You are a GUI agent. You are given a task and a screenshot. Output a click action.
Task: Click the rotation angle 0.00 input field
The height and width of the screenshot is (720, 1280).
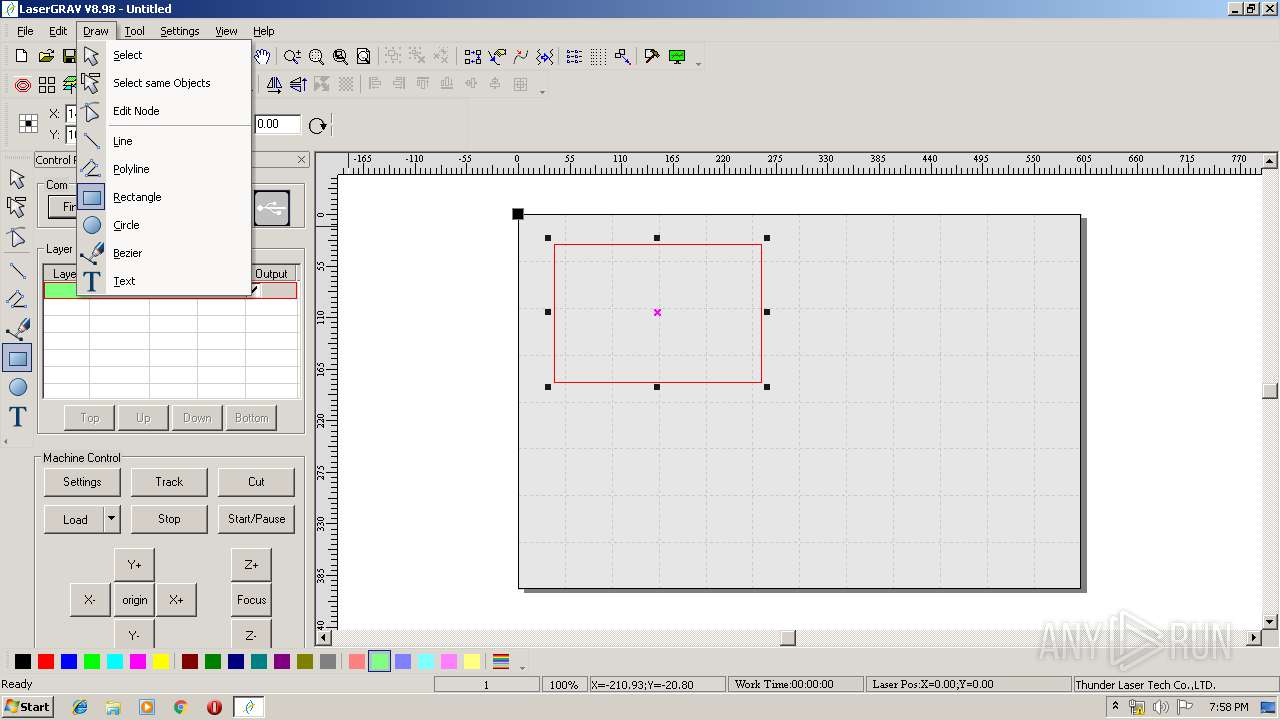click(x=277, y=124)
